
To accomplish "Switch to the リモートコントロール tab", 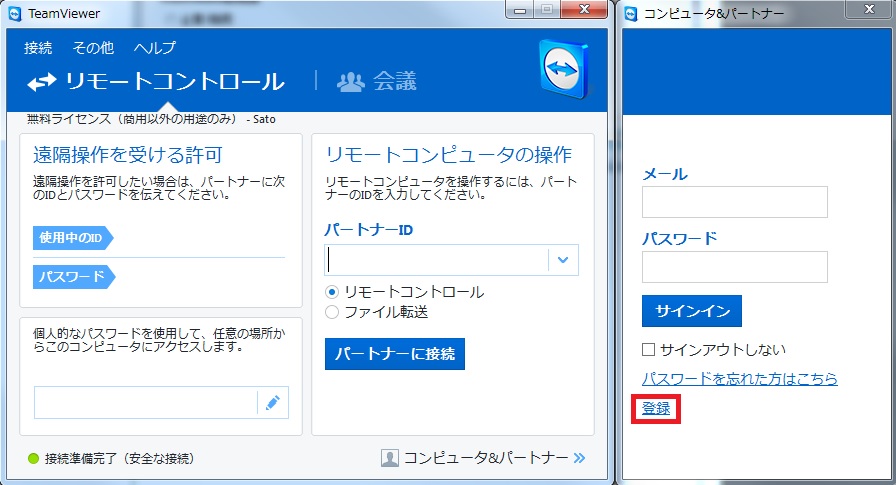I will pos(155,82).
